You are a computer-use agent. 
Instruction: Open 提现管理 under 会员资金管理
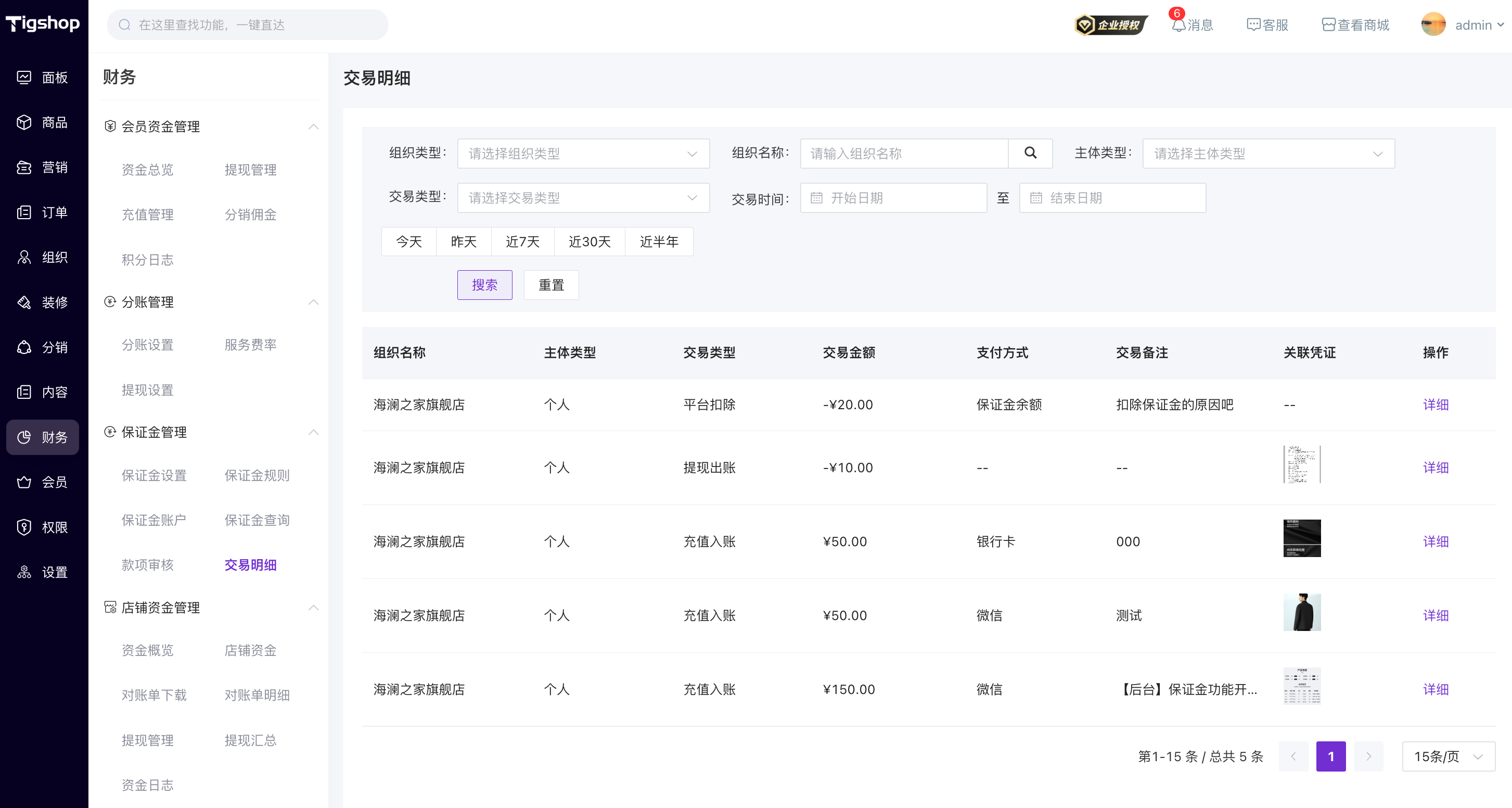click(251, 170)
